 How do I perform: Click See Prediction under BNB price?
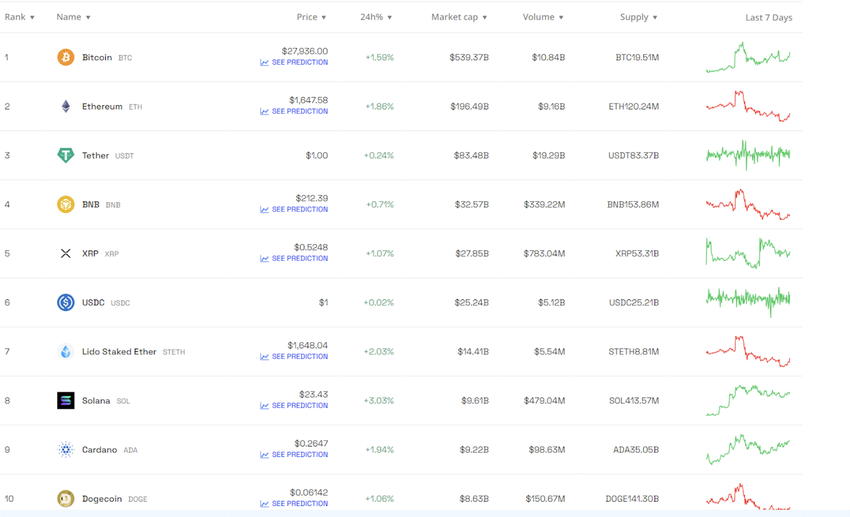pos(294,209)
